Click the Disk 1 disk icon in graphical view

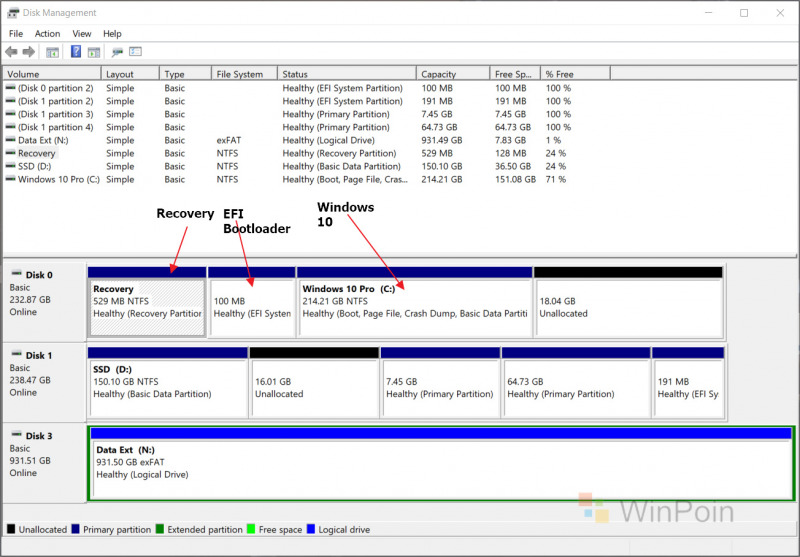tap(17, 354)
